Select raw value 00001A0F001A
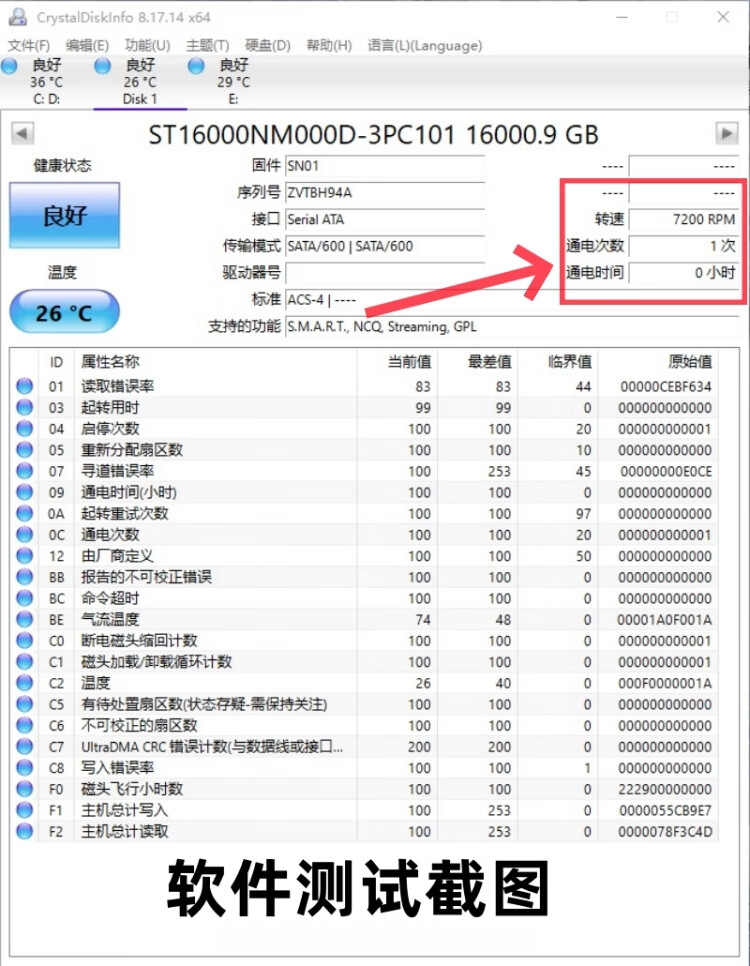Viewport: 750px width, 966px height. pos(664,620)
